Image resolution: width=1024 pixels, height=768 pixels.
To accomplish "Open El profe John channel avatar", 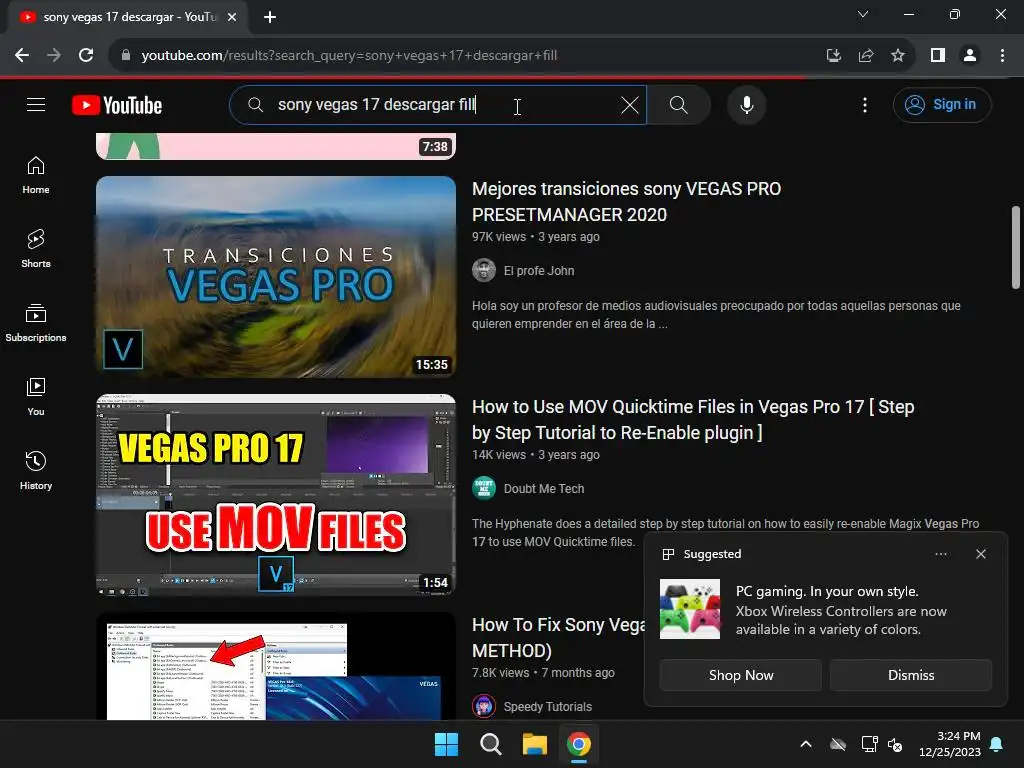I will coord(484,270).
